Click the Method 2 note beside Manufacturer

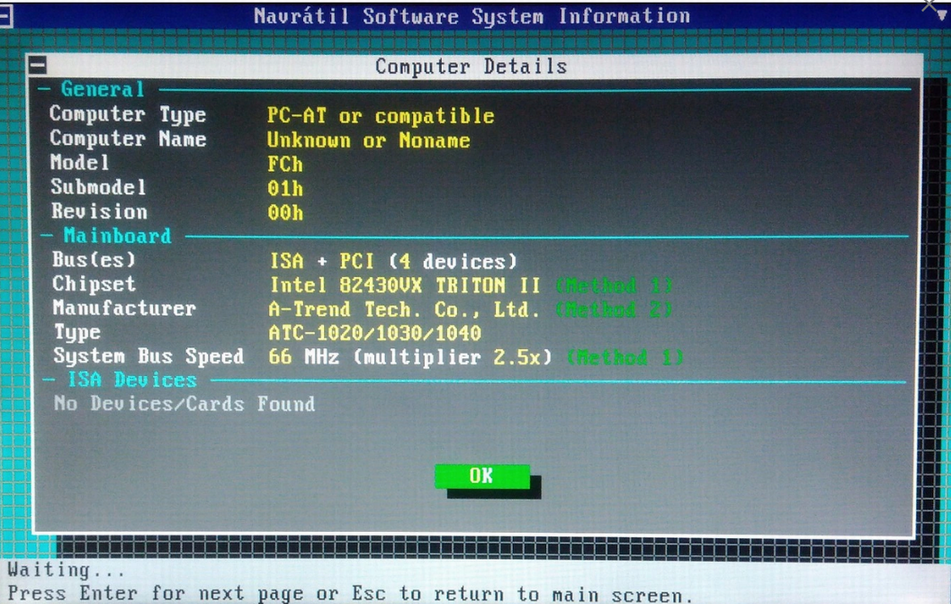click(614, 309)
